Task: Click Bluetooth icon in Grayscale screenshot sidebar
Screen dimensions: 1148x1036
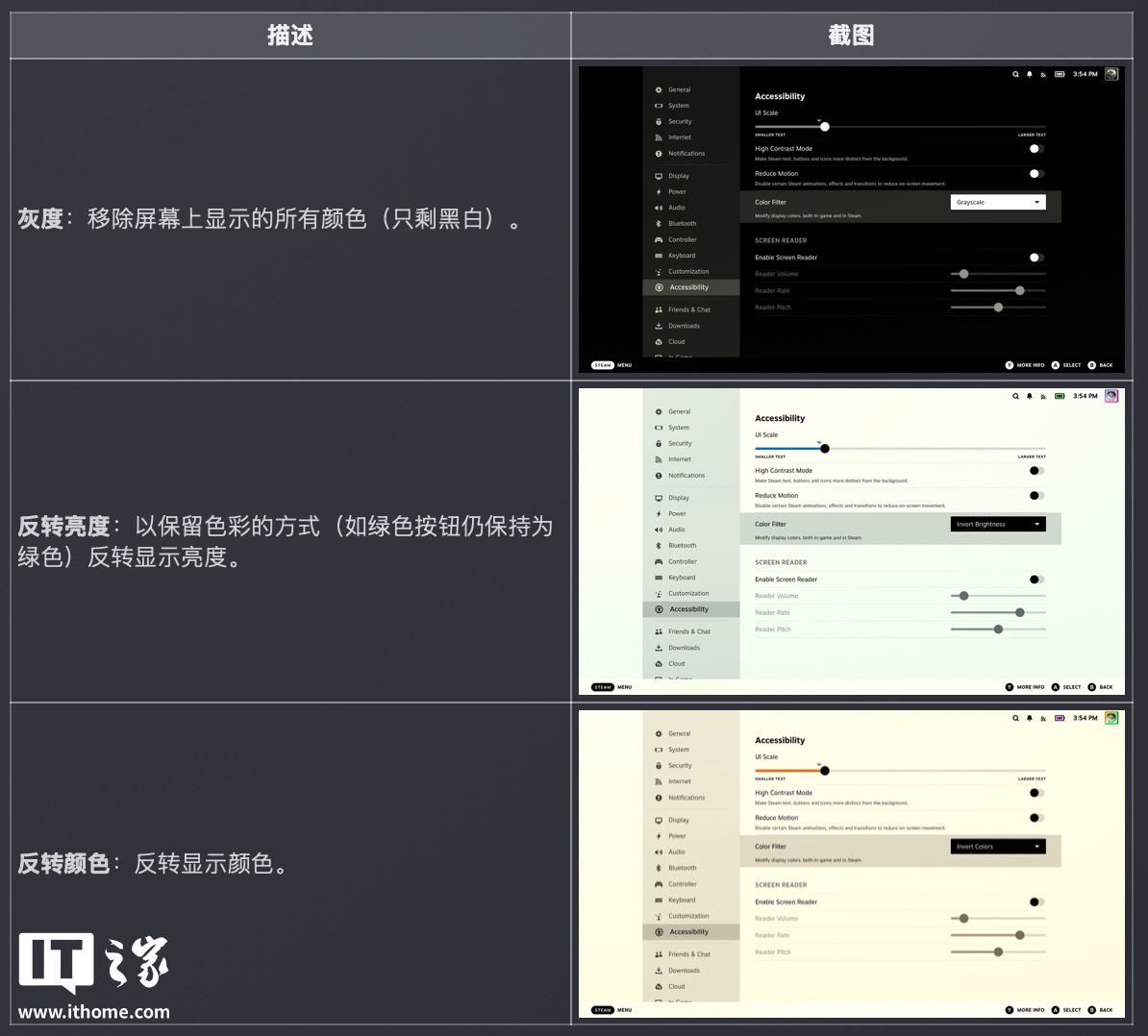Action: [x=659, y=224]
